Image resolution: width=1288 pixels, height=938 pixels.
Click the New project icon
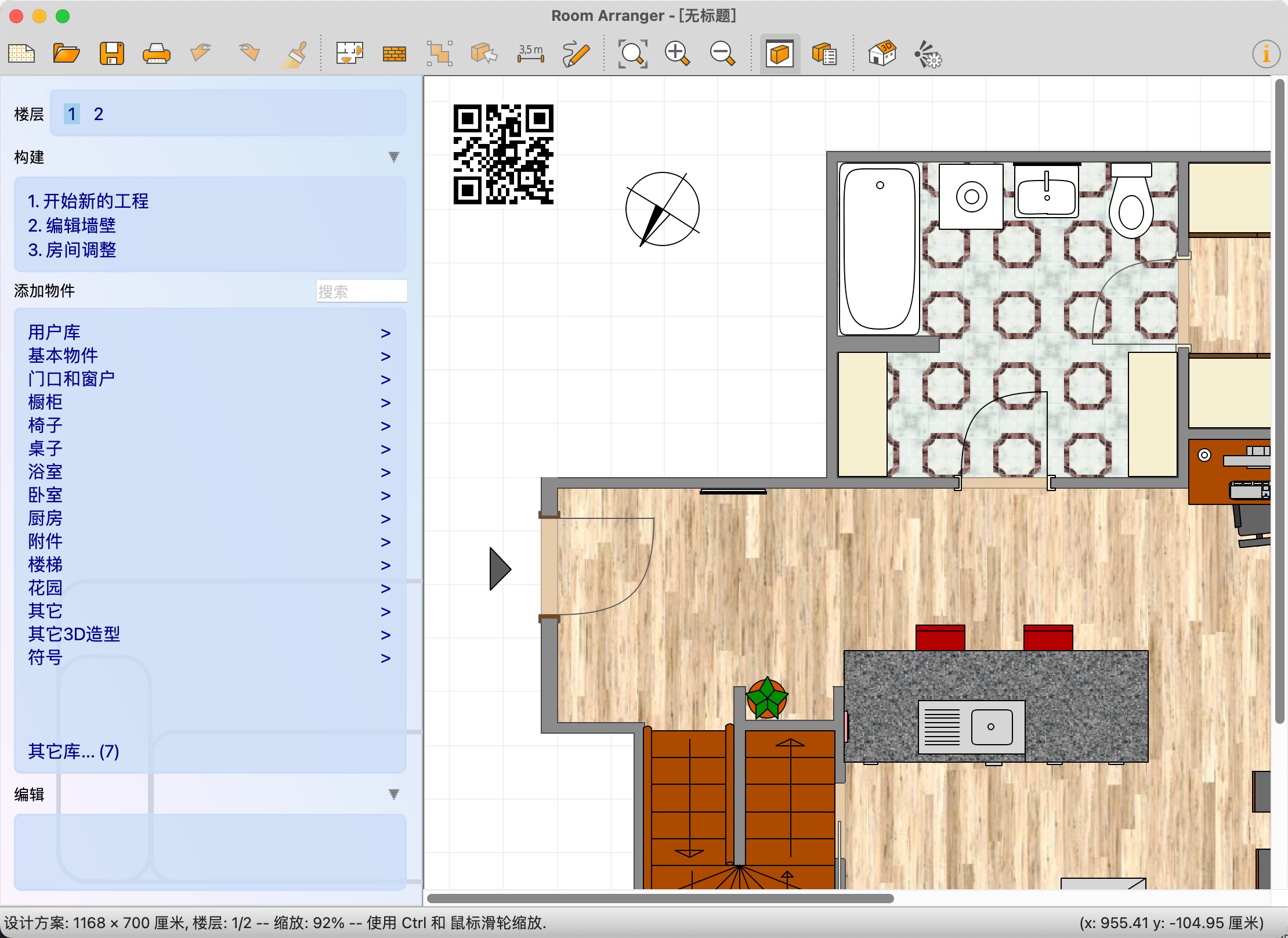(x=21, y=54)
